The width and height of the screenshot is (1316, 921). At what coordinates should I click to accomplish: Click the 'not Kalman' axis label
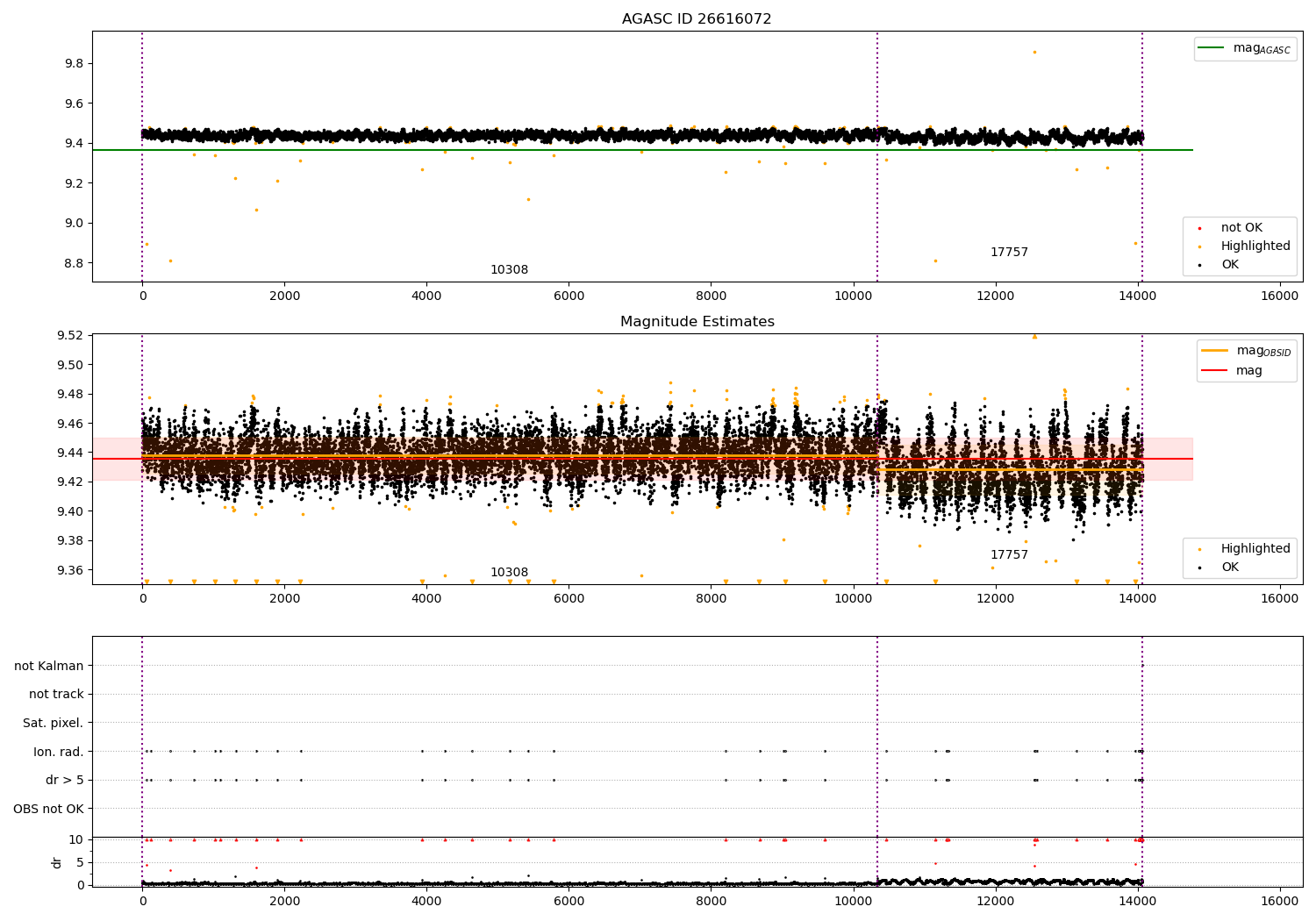pyautogui.click(x=49, y=666)
